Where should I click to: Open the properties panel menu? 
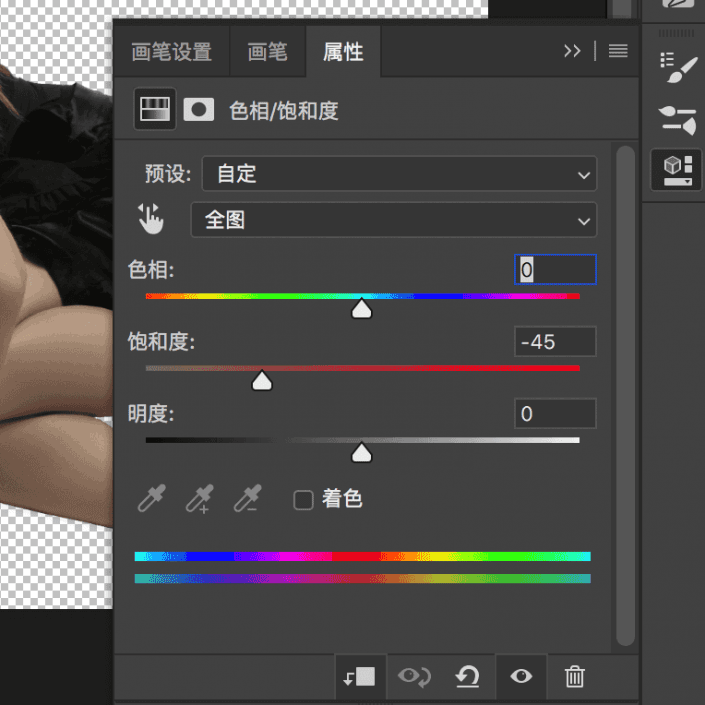click(x=618, y=51)
